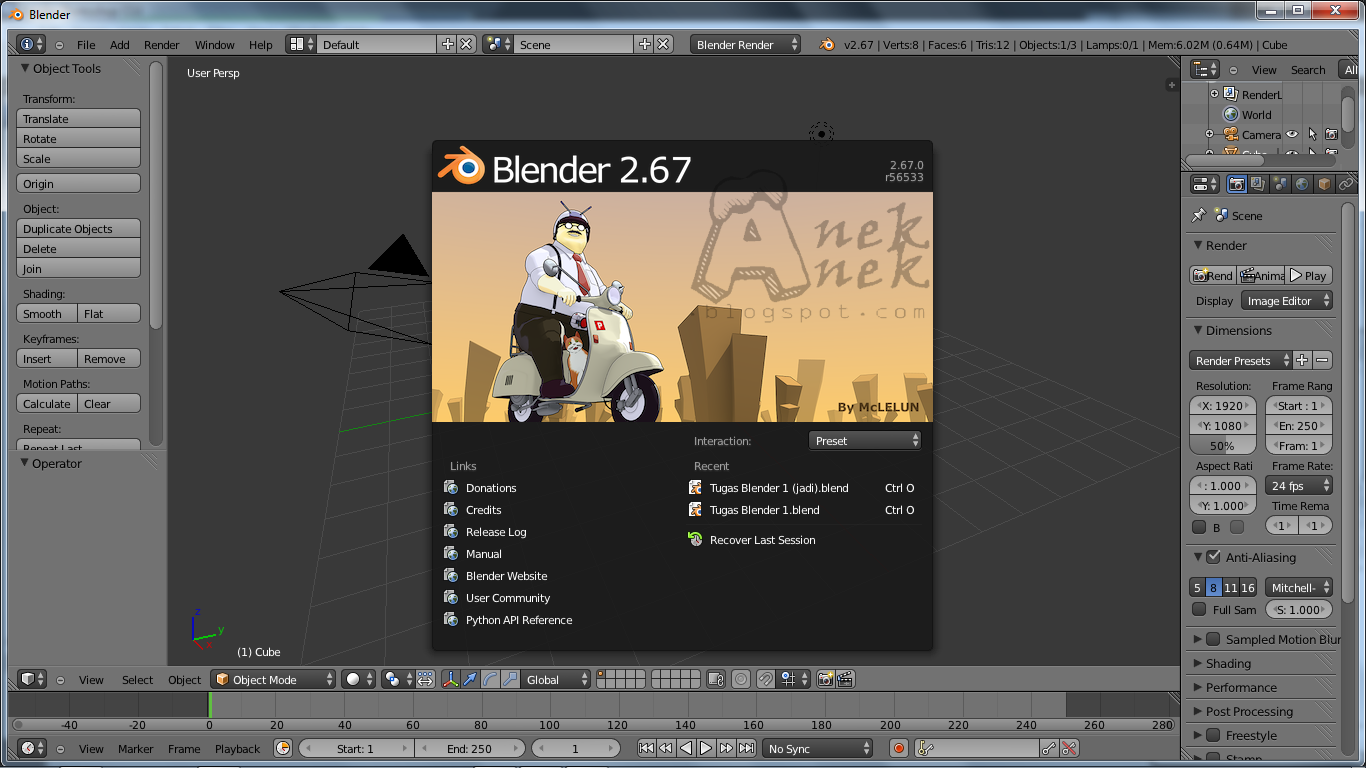Open the File menu
This screenshot has height=768, width=1366.
(86, 44)
